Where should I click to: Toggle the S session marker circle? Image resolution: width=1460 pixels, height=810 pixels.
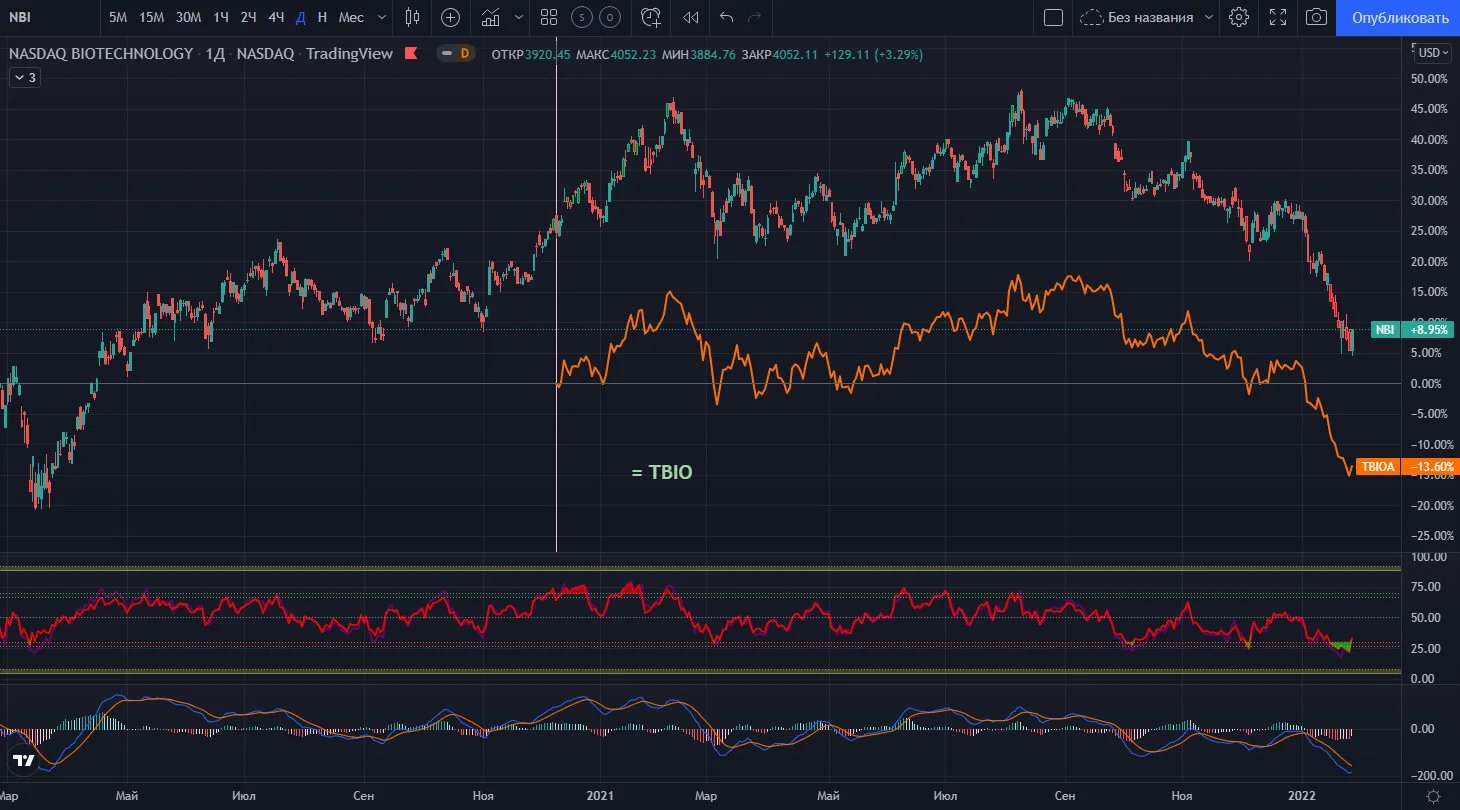coord(581,17)
